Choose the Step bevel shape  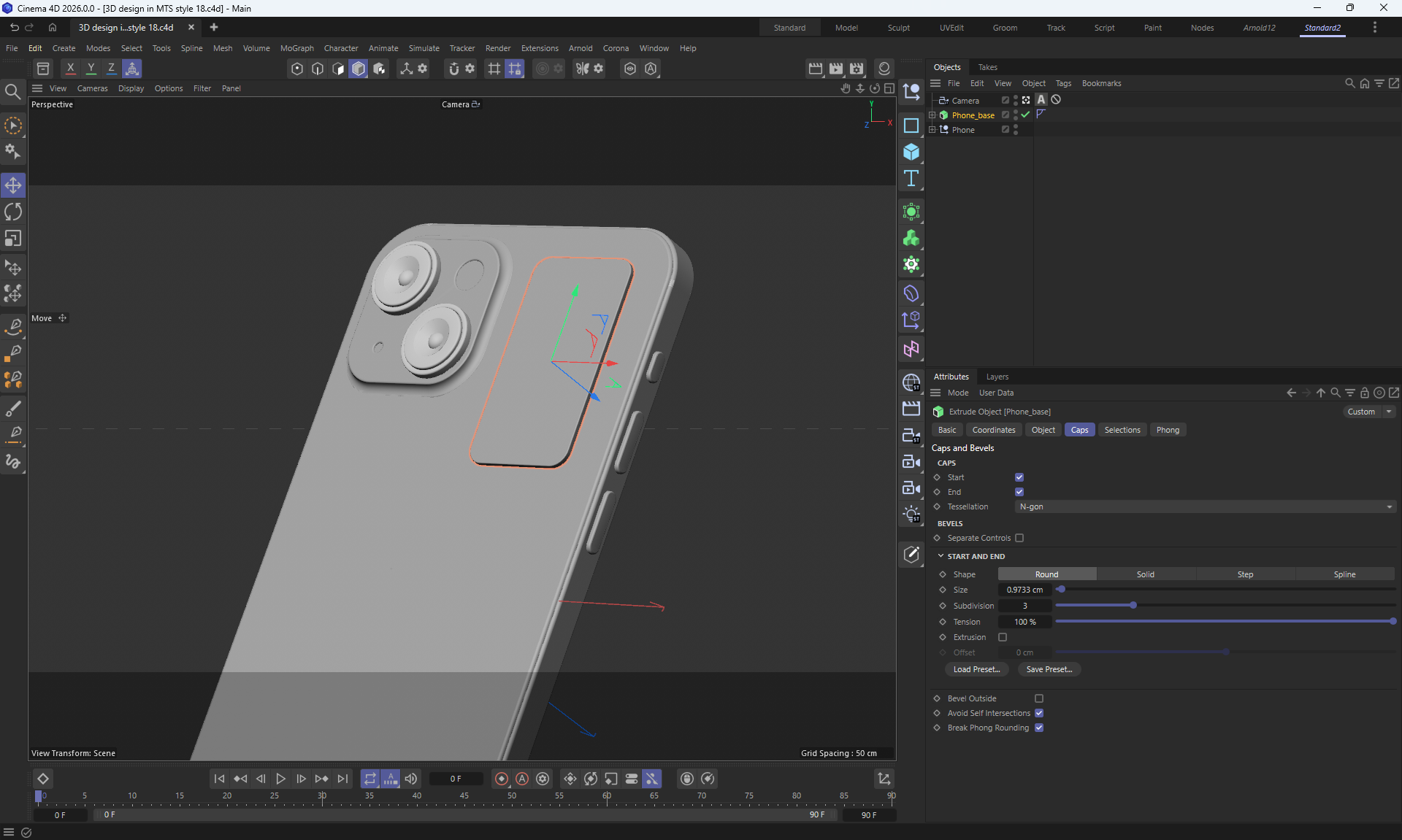(1245, 574)
